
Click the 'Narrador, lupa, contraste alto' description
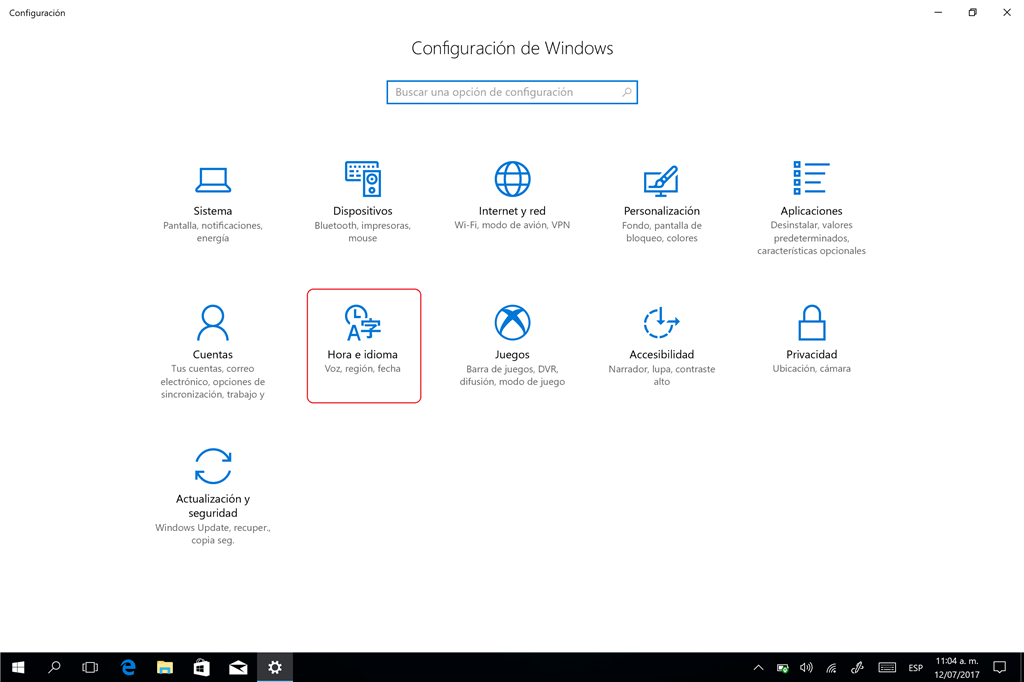tap(662, 376)
